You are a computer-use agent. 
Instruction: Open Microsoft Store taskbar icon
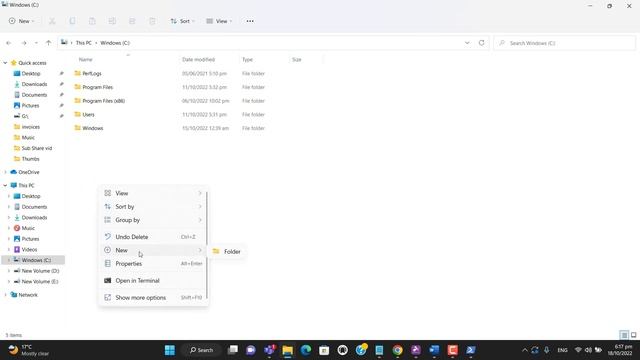pyautogui.click(x=324, y=350)
